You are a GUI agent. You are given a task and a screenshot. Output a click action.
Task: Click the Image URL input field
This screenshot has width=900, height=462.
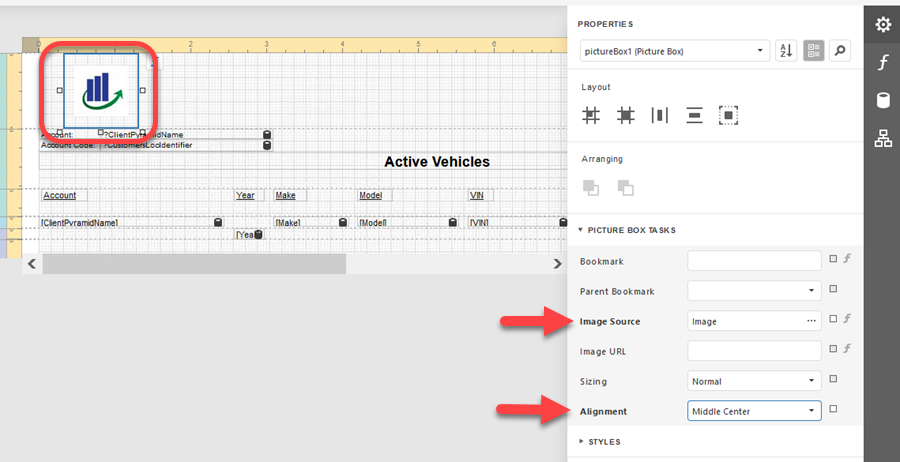pos(754,351)
